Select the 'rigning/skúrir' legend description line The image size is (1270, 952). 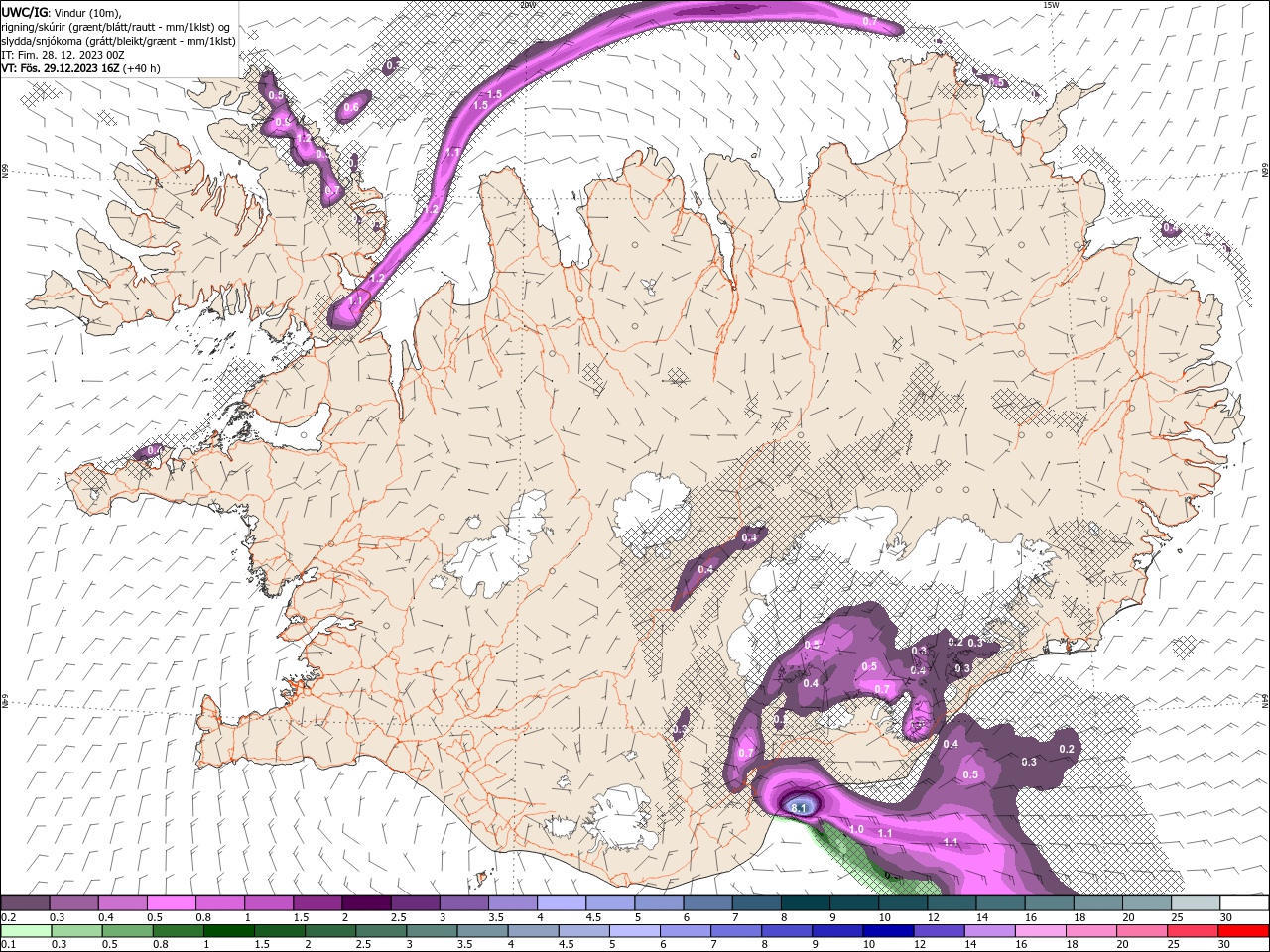click(x=116, y=27)
